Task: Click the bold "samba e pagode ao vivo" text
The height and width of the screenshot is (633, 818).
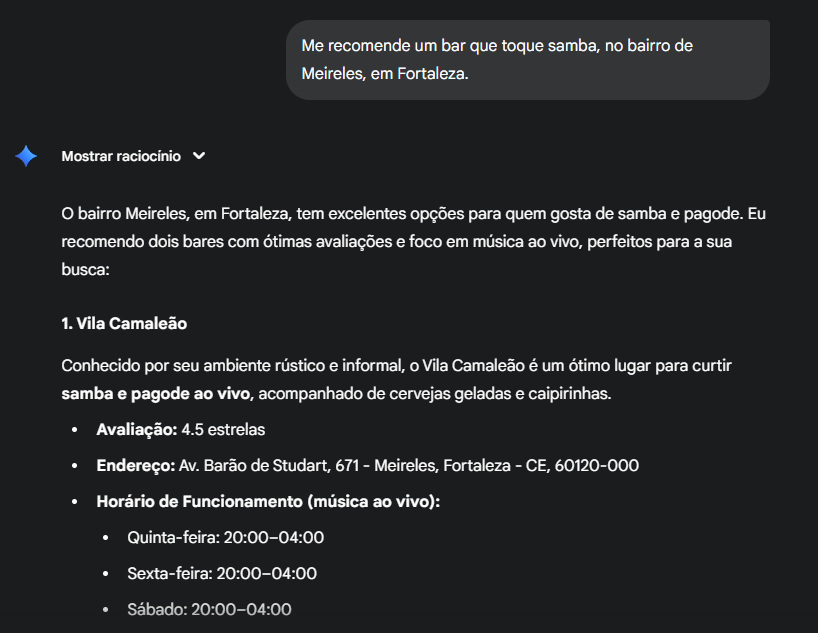Action: 155,394
